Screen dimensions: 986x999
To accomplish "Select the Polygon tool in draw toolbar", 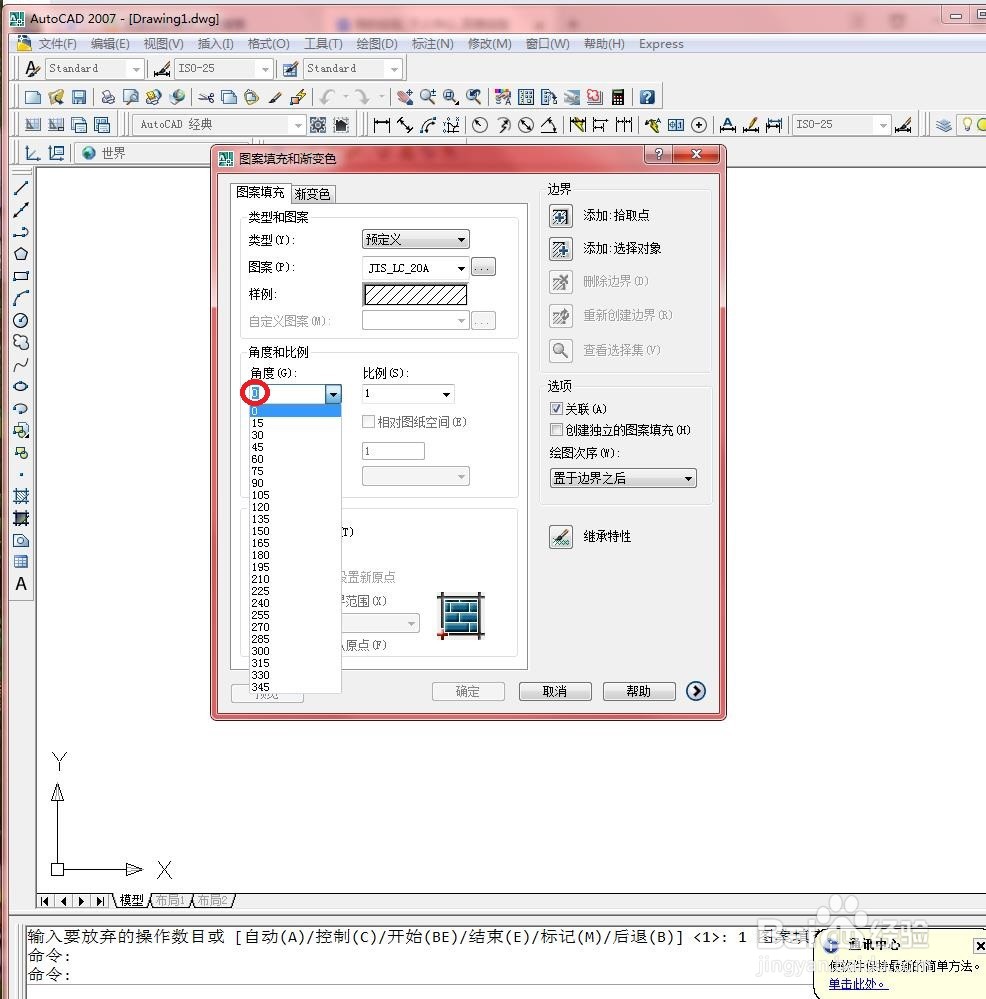I will 21,254.
